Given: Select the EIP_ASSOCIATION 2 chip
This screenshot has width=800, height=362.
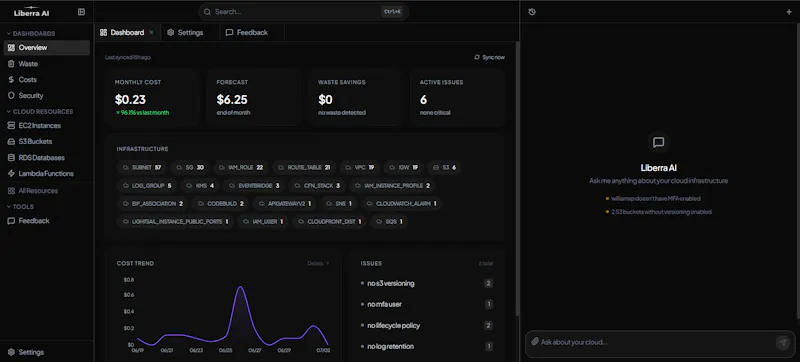Looking at the screenshot, I should 153,203.
